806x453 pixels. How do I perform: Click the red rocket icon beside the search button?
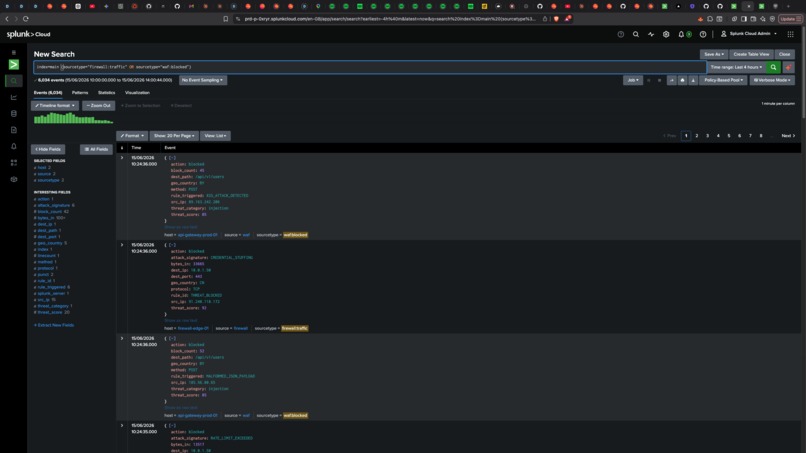click(788, 67)
